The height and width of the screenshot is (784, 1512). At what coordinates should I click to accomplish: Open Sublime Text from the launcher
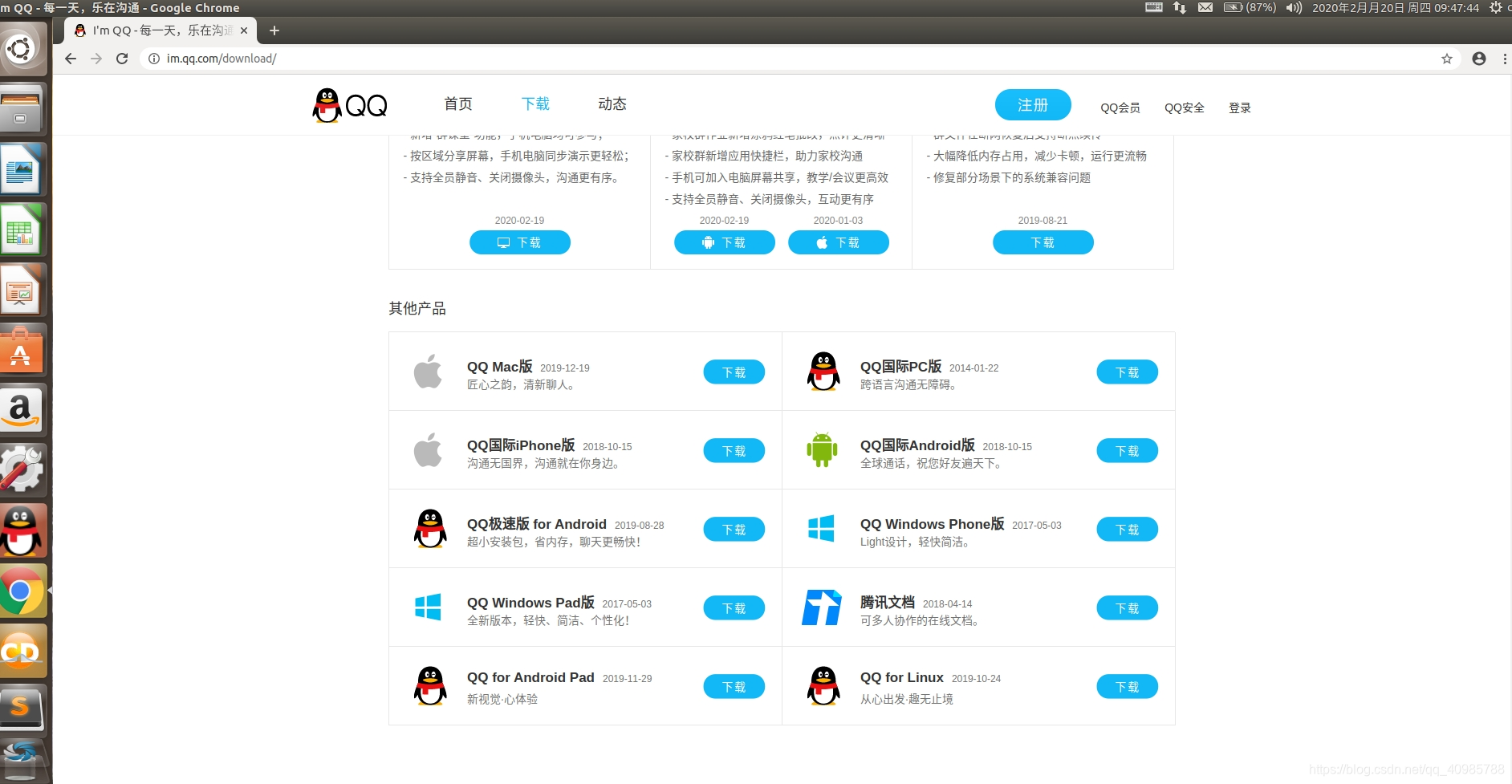click(22, 709)
